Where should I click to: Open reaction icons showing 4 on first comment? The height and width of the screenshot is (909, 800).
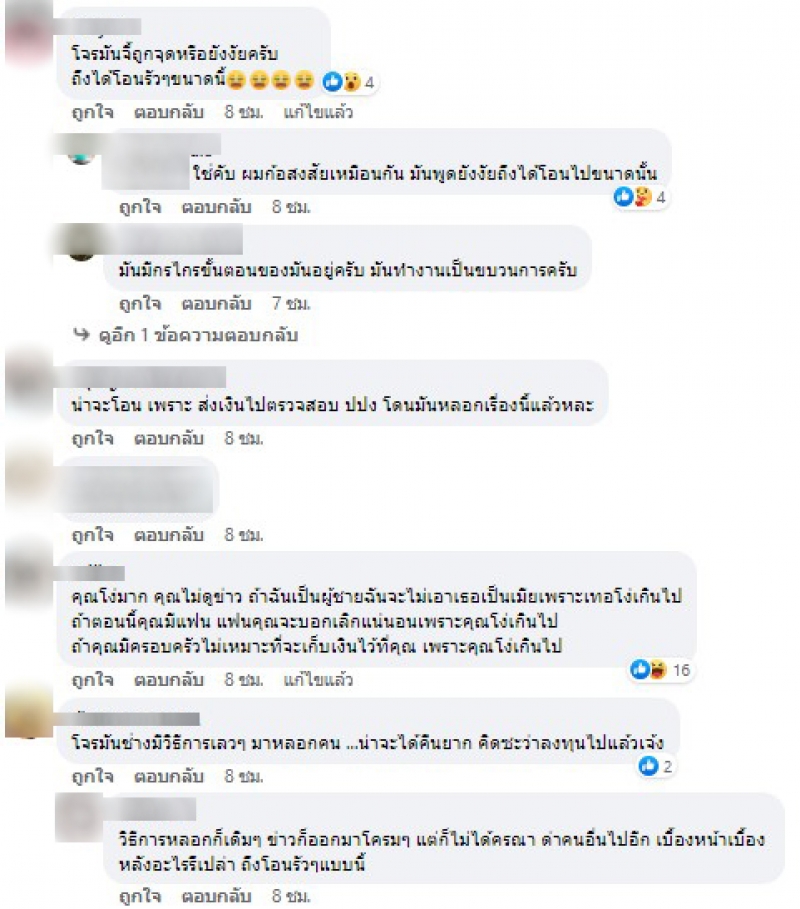pyautogui.click(x=349, y=82)
